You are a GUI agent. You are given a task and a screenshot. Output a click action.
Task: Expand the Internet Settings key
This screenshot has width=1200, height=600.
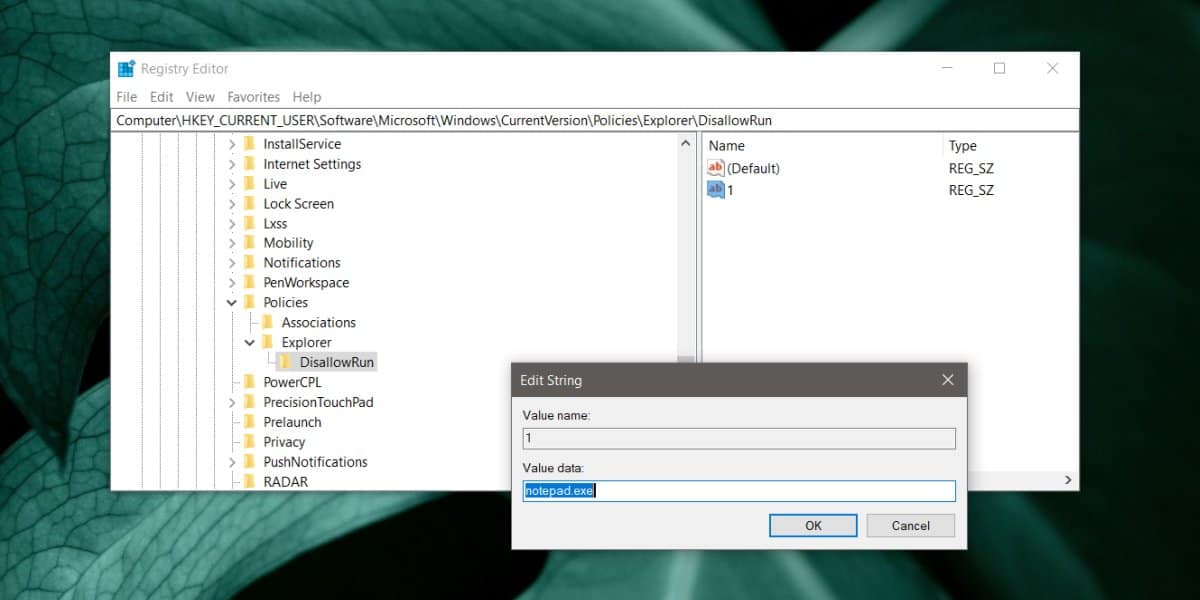point(232,164)
